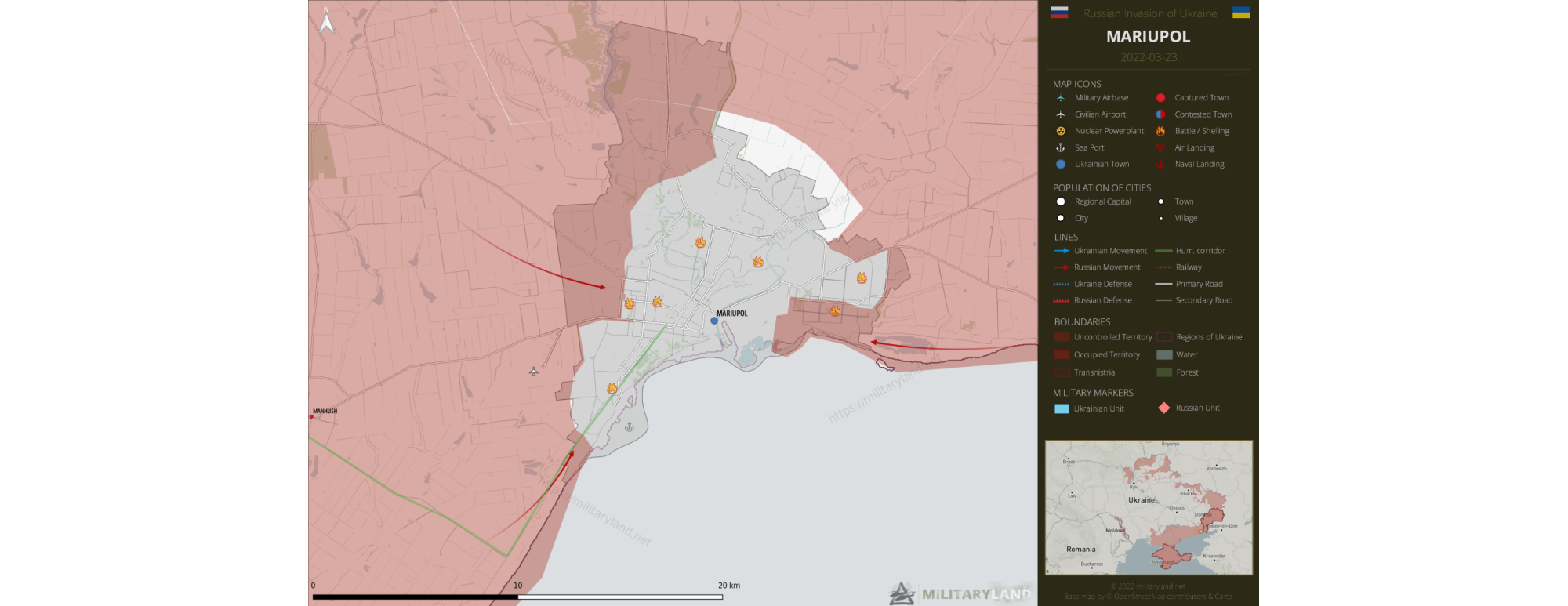The image size is (1568, 606).
Task: Click the Ukrainian Unit blue marker swatch
Action: click(1062, 408)
